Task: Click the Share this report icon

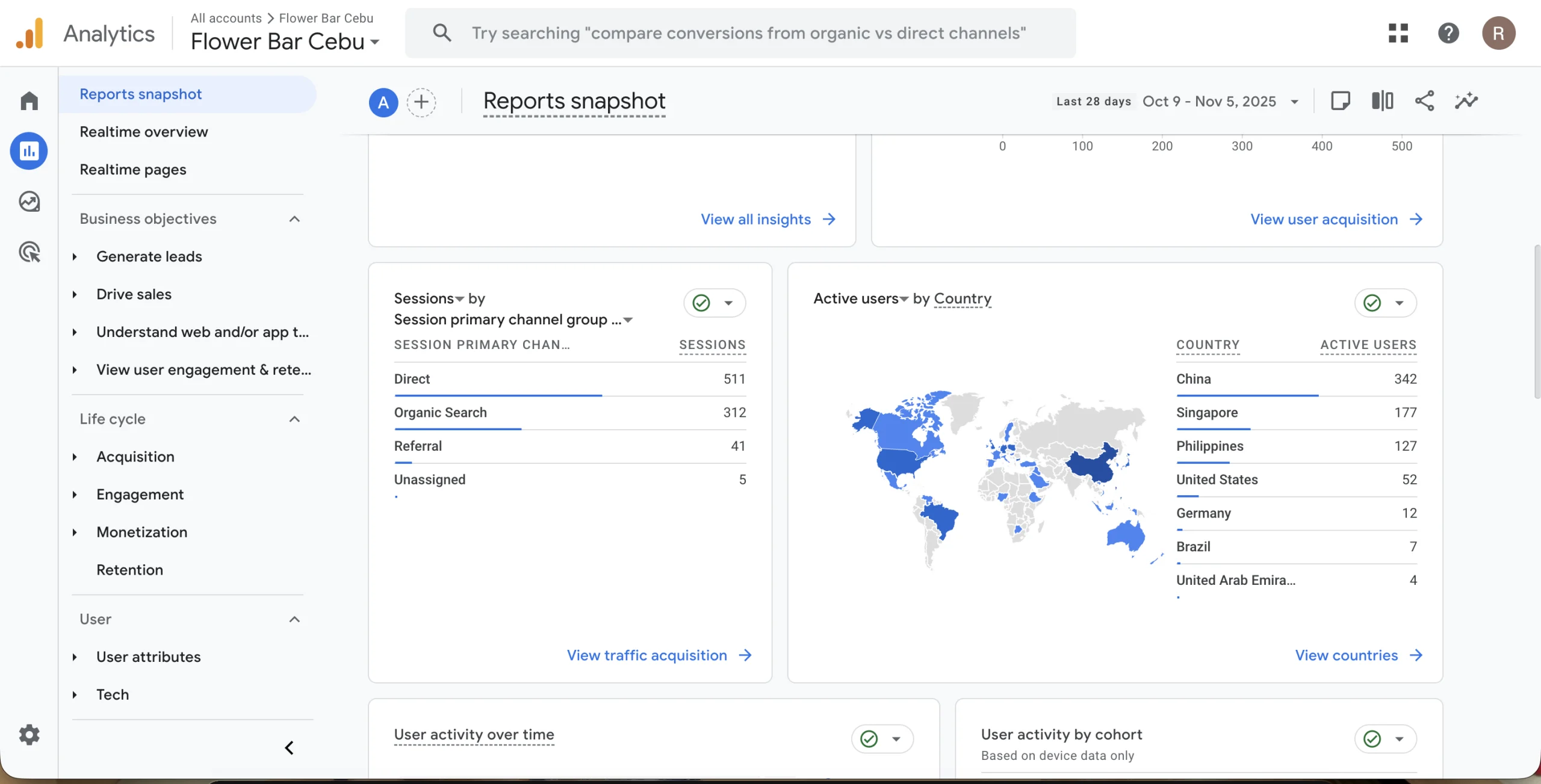Action: [1424, 101]
